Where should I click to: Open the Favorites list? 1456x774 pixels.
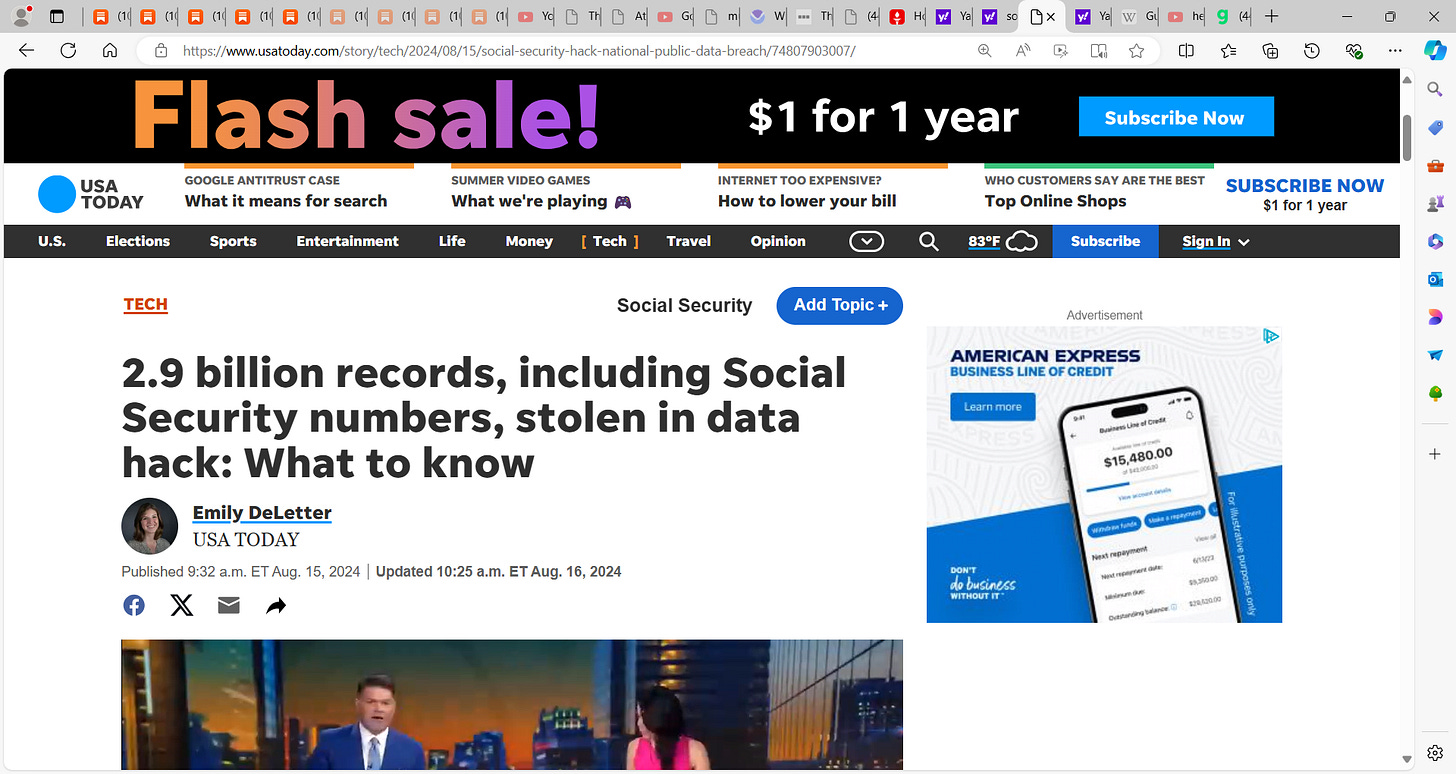point(1228,51)
